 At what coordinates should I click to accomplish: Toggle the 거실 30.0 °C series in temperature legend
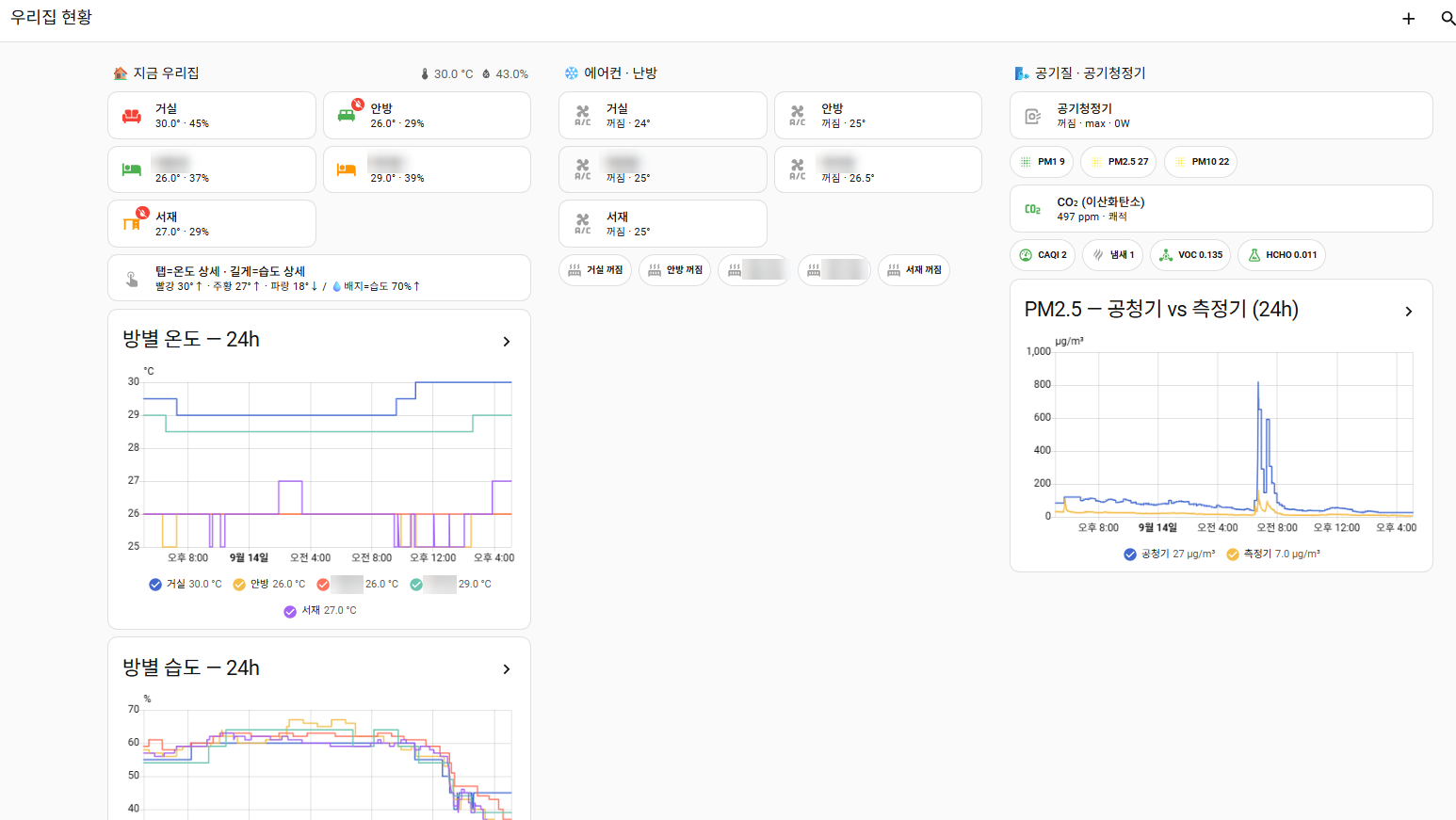tap(185, 585)
